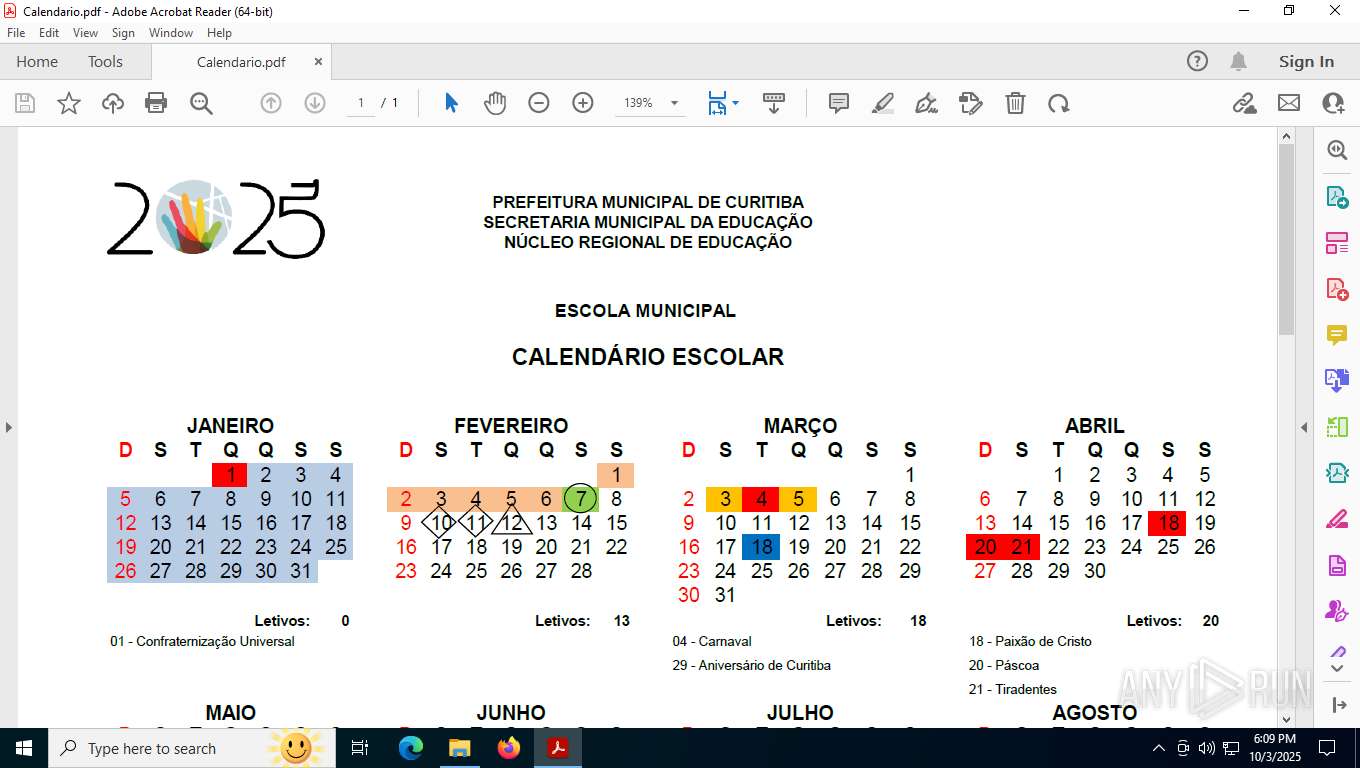
Task: Collapse the right tools pane
Action: 1304,427
